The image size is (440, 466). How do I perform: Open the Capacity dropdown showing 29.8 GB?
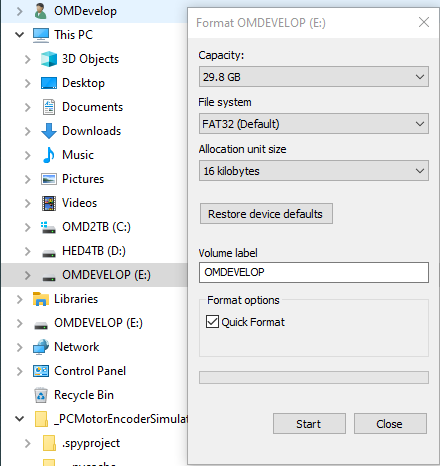coord(314,77)
